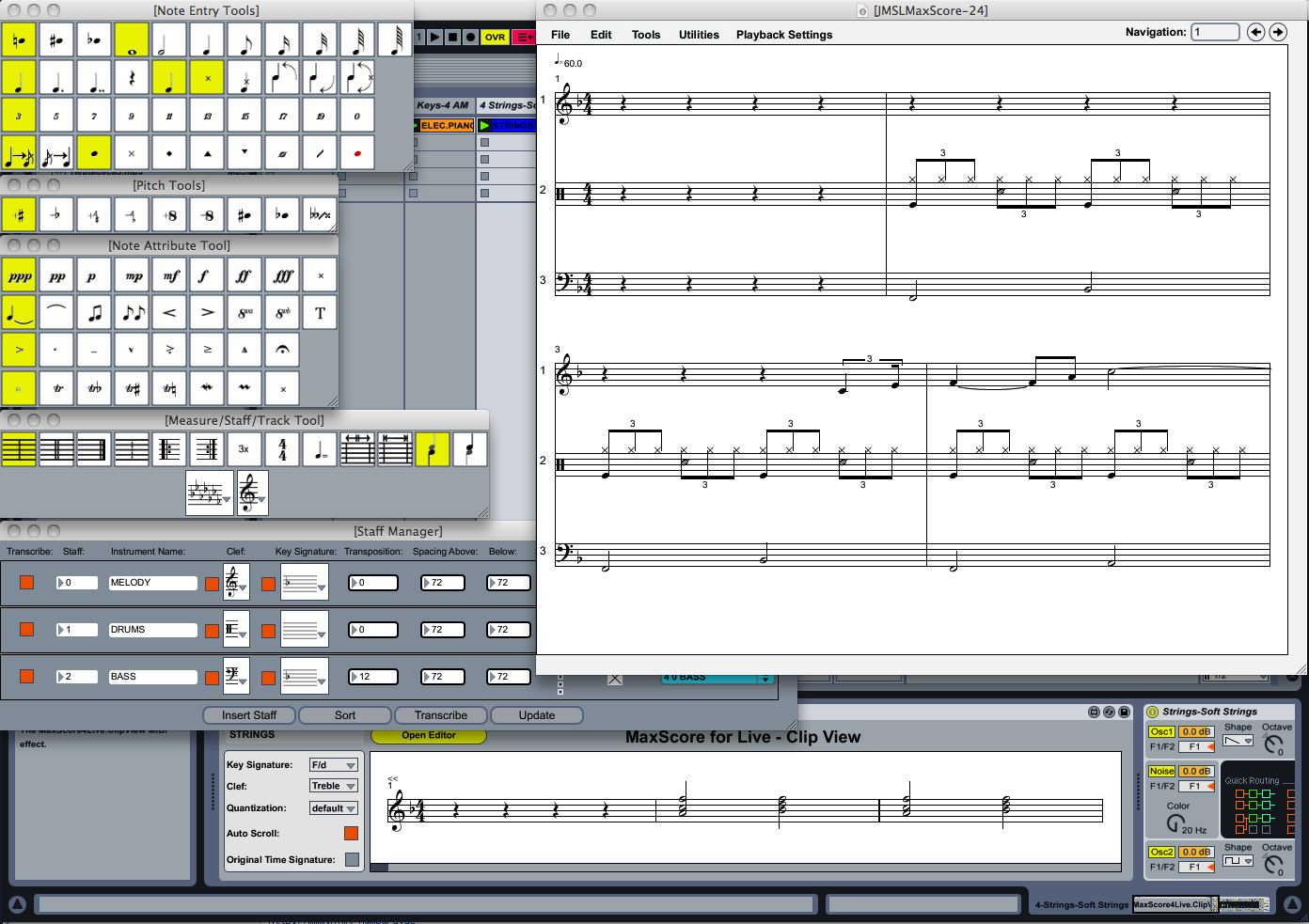Click the text (T) attribute tool
This screenshot has height=924, width=1309.
320,313
